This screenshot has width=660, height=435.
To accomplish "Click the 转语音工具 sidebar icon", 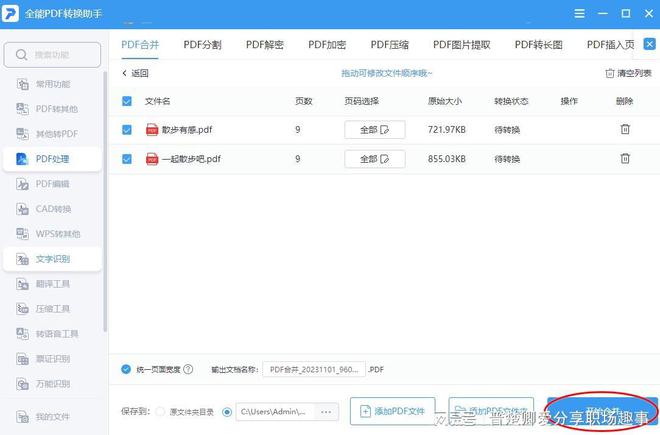I will [x=22, y=334].
